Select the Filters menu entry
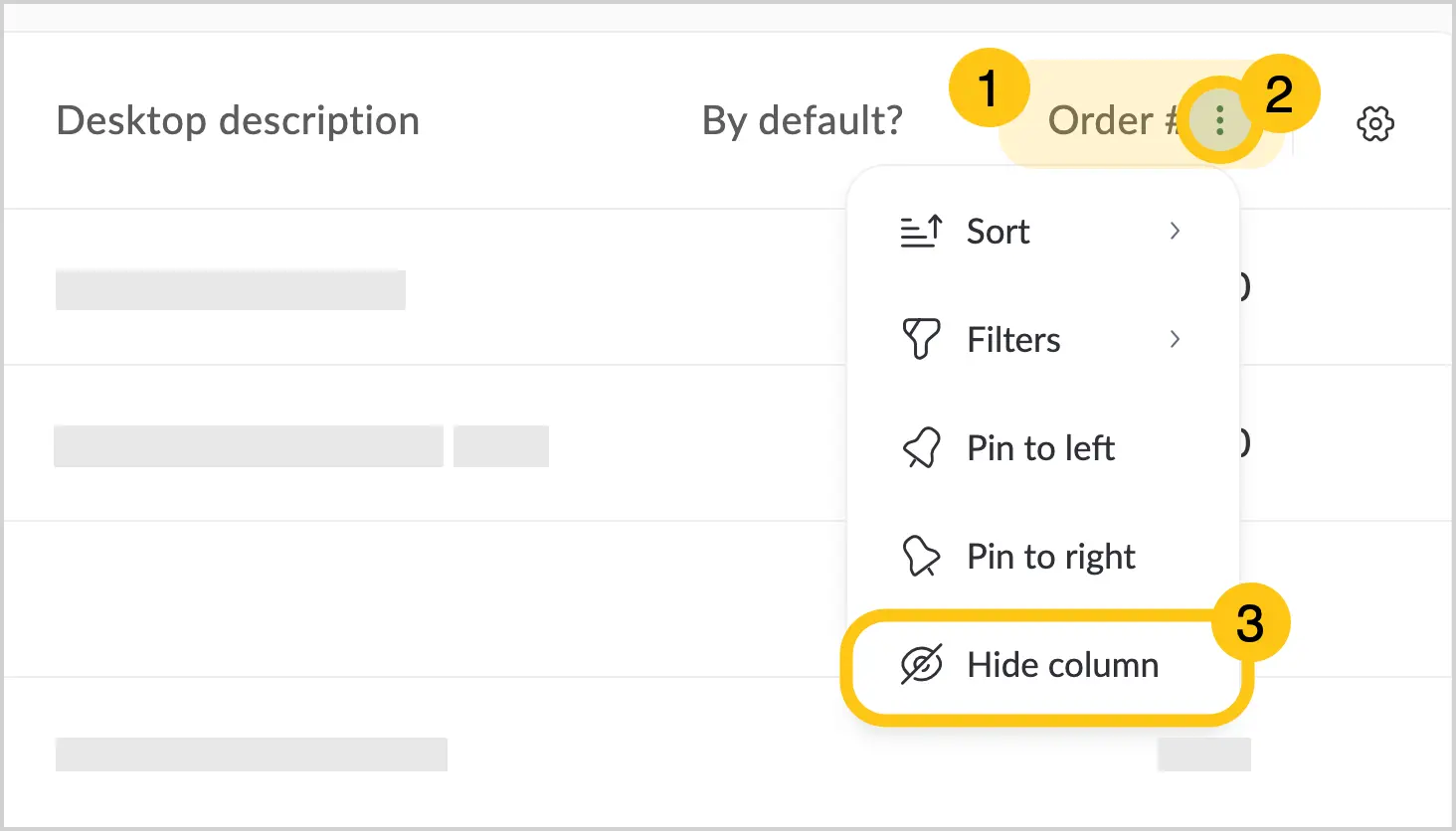1456x831 pixels. (x=1042, y=339)
